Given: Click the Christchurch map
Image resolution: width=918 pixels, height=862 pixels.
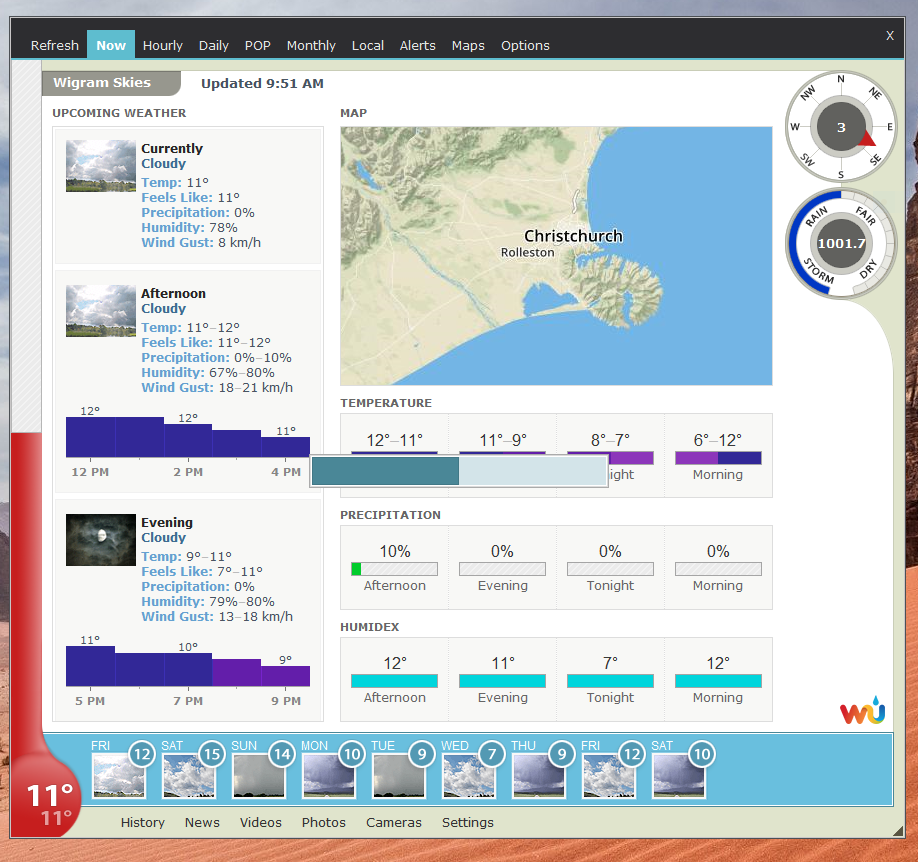Looking at the screenshot, I should tap(556, 256).
